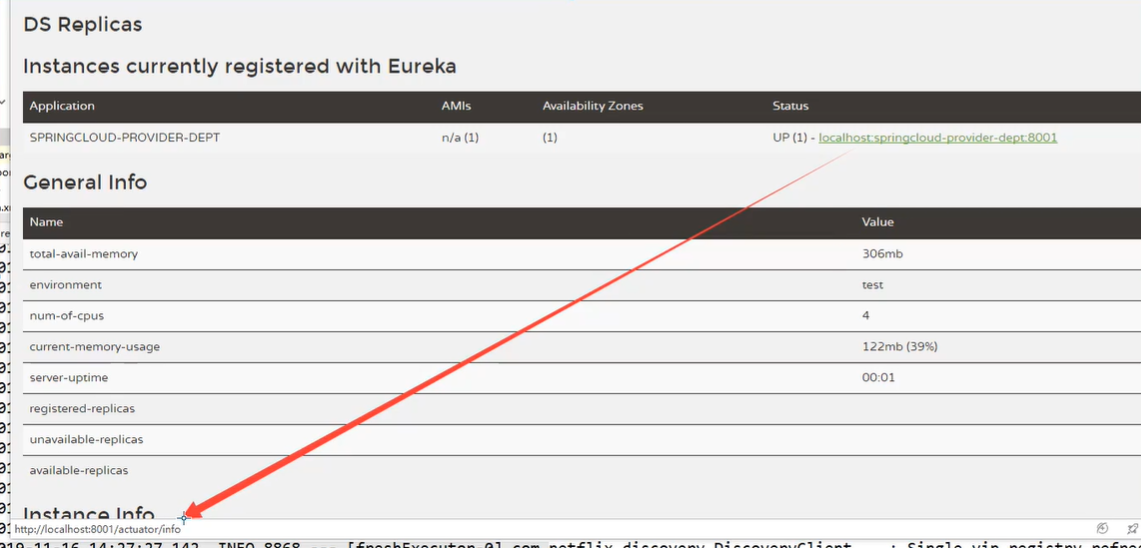Image resolution: width=1141 pixels, height=548 pixels.
Task: Click the Value column header in General Info
Action: 878,222
